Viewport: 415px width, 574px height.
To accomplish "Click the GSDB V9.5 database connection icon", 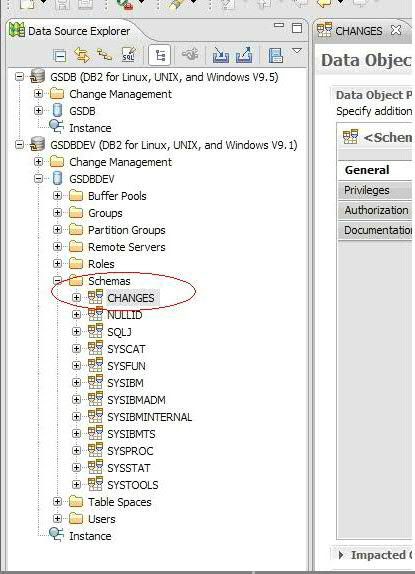I will point(37,76).
